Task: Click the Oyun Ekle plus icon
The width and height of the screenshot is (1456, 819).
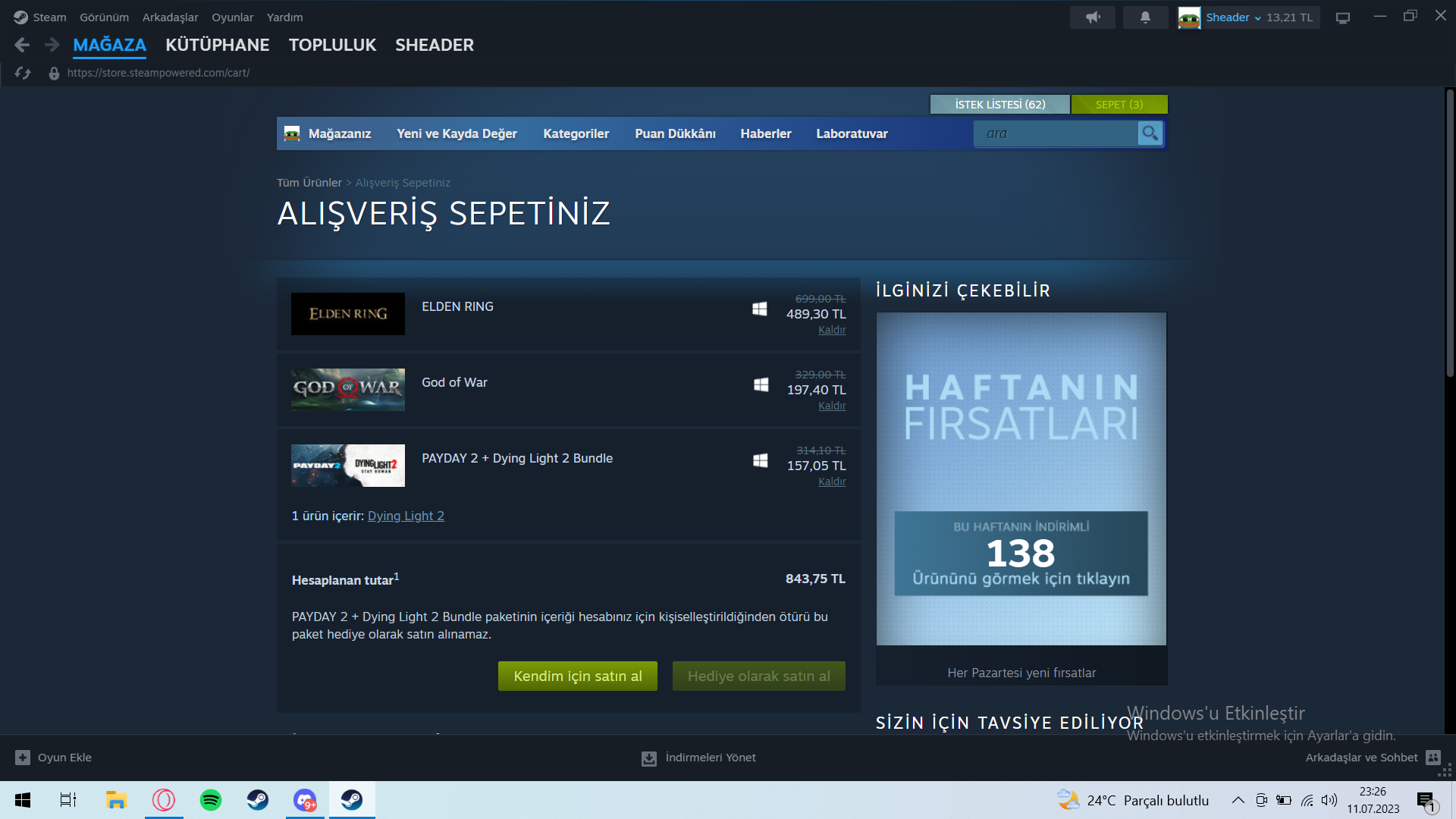Action: (x=23, y=758)
